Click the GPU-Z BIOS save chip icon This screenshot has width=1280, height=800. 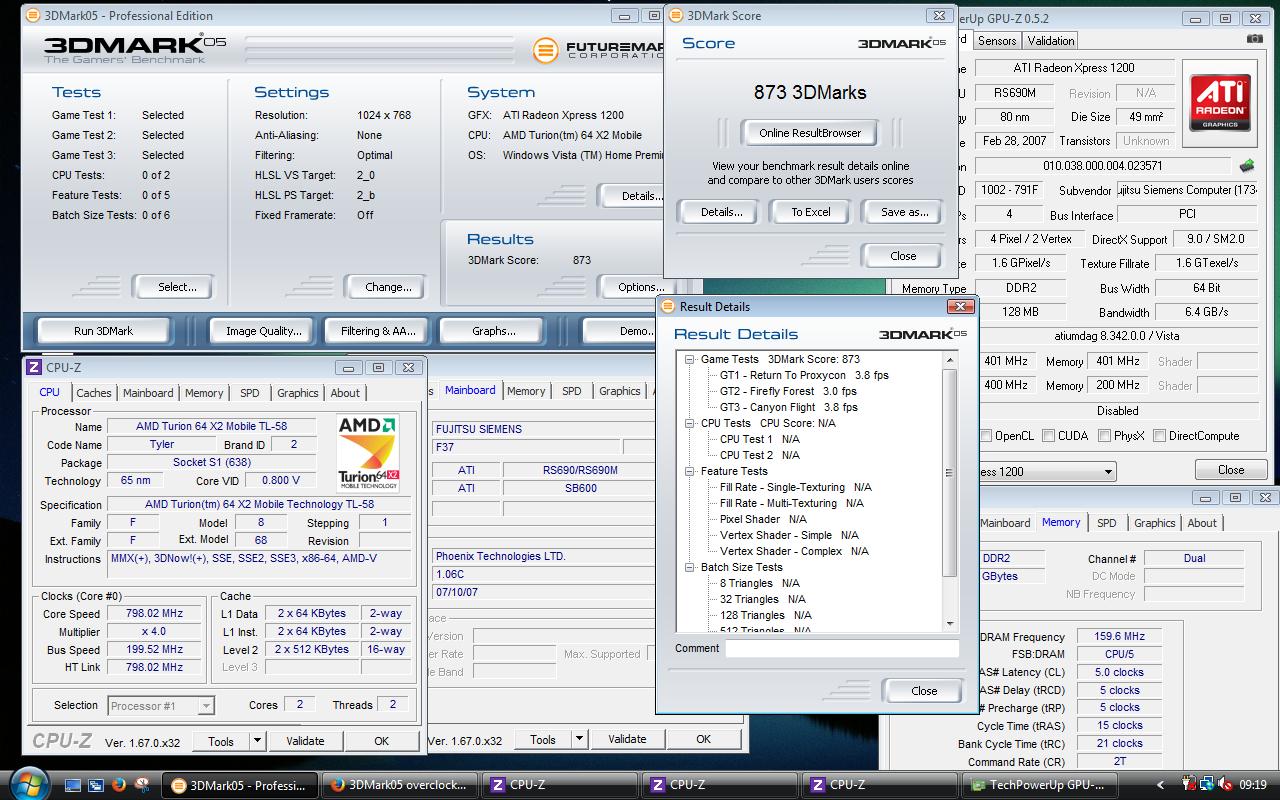(1247, 165)
